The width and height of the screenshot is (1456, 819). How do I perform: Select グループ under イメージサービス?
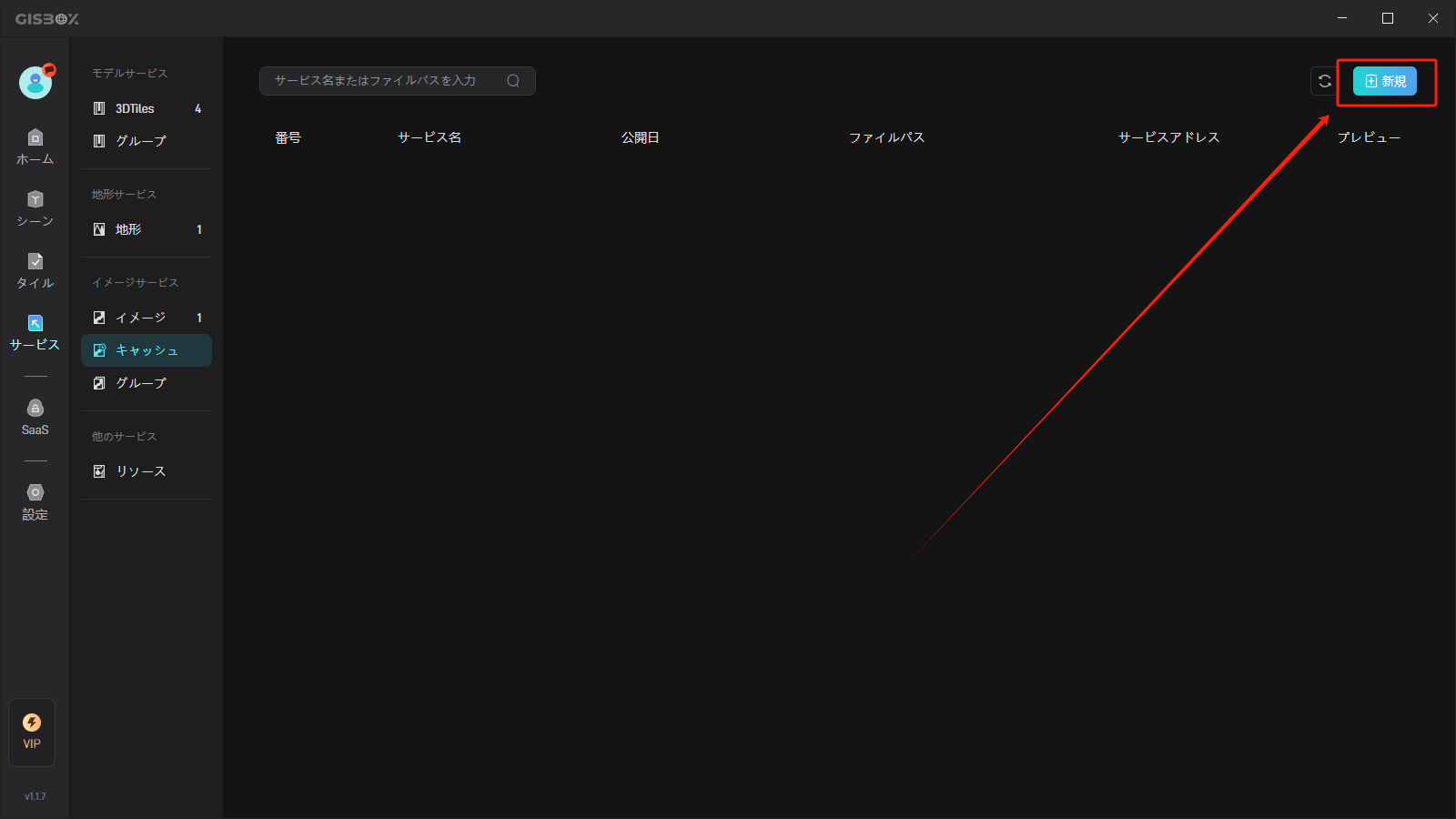(x=147, y=383)
